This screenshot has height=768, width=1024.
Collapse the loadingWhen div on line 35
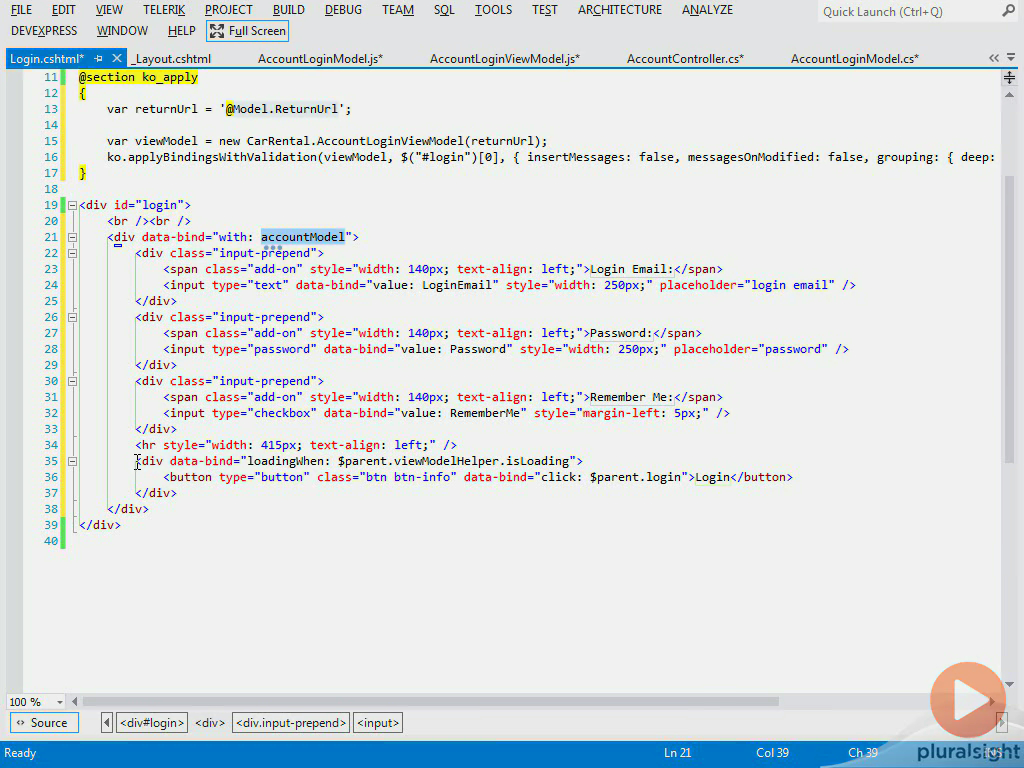[72, 461]
